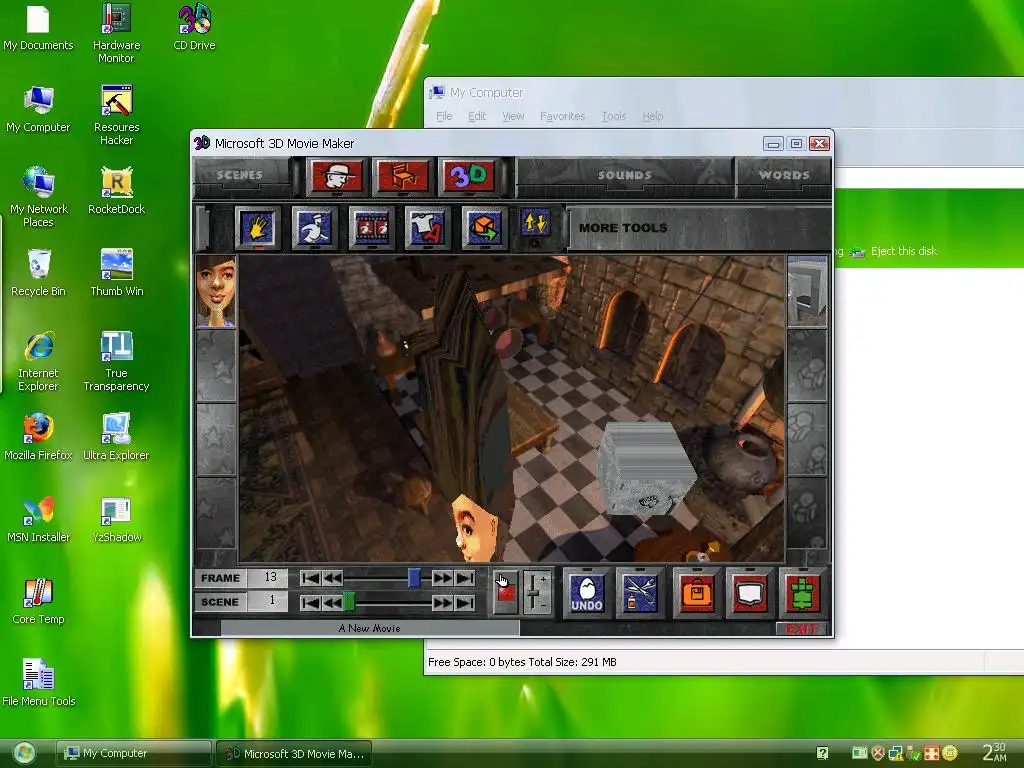The width and height of the screenshot is (1024, 768).
Task: Click the red EXIT button
Action: point(803,629)
